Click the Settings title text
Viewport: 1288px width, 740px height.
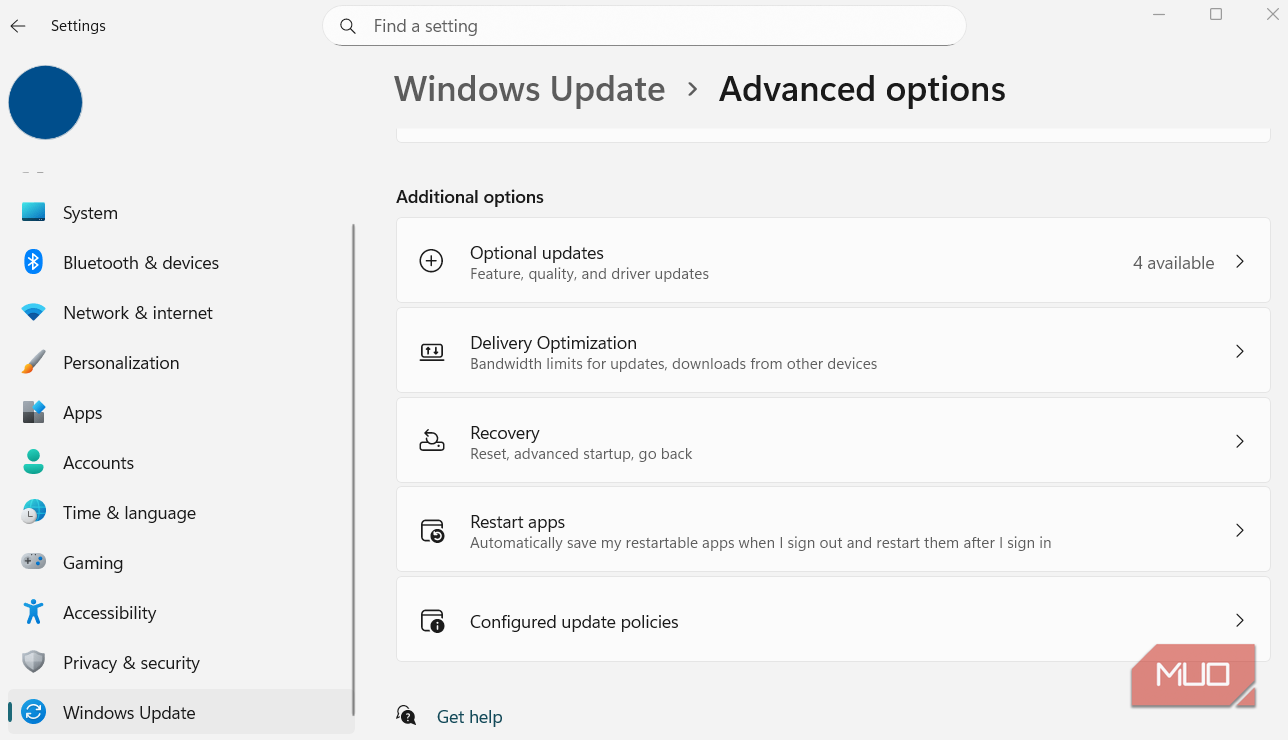coord(78,26)
